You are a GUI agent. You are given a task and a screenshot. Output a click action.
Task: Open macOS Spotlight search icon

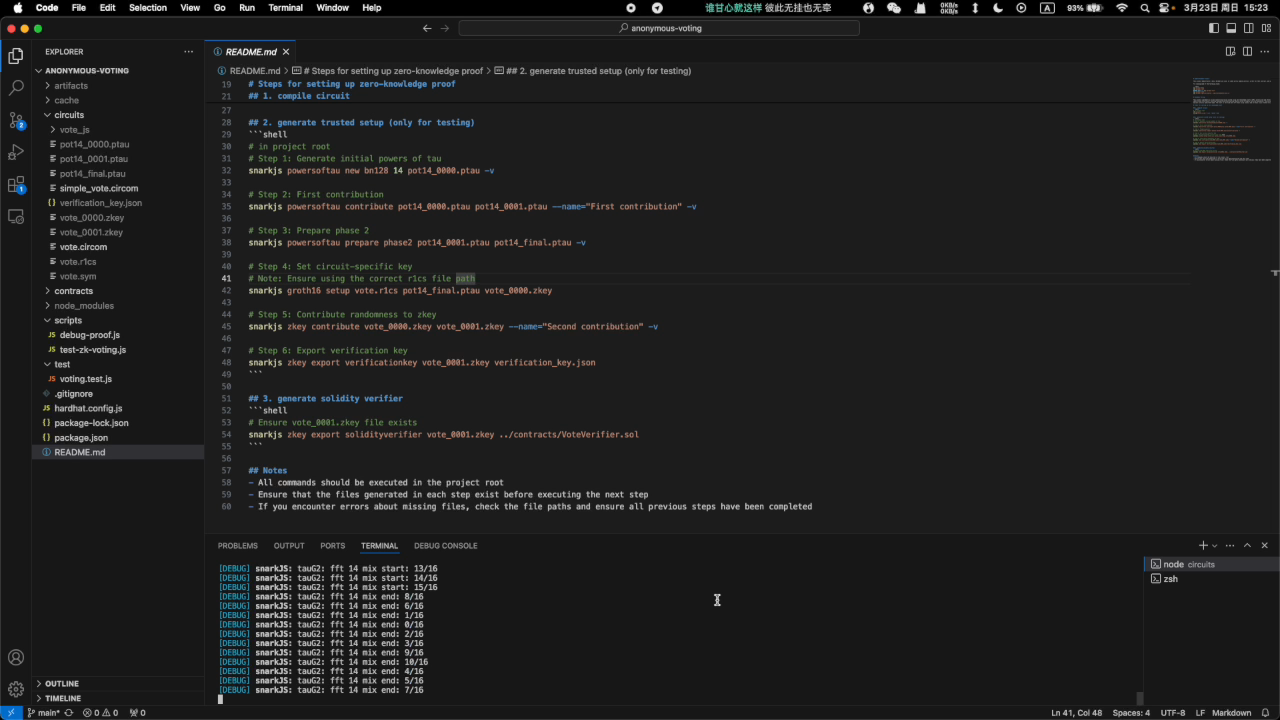[x=1145, y=7]
